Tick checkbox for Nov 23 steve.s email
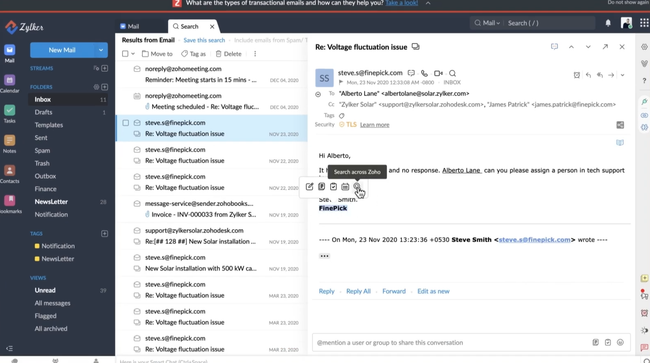The image size is (650, 363). click(x=126, y=123)
